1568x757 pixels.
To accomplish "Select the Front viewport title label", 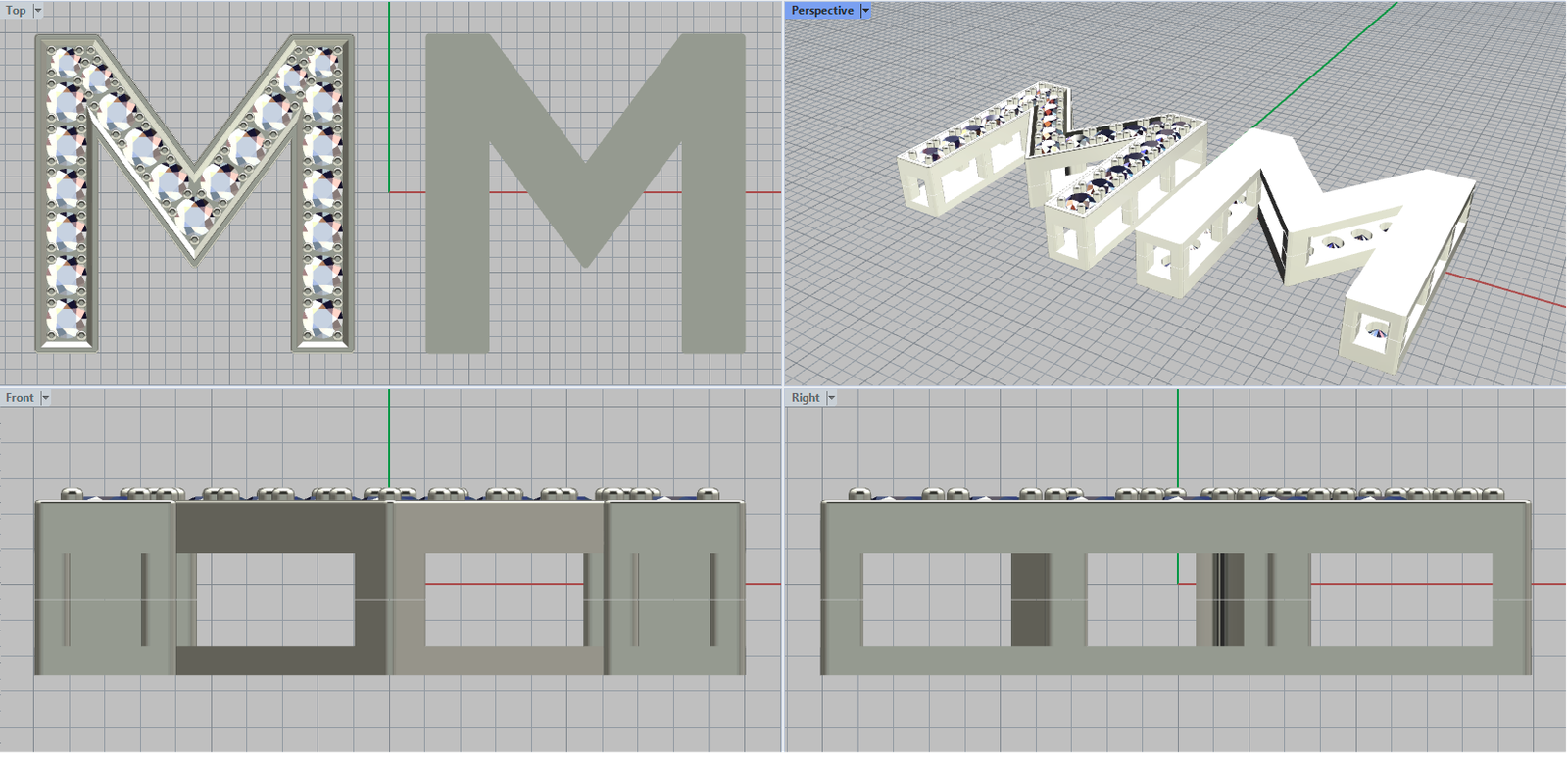I will (x=20, y=398).
